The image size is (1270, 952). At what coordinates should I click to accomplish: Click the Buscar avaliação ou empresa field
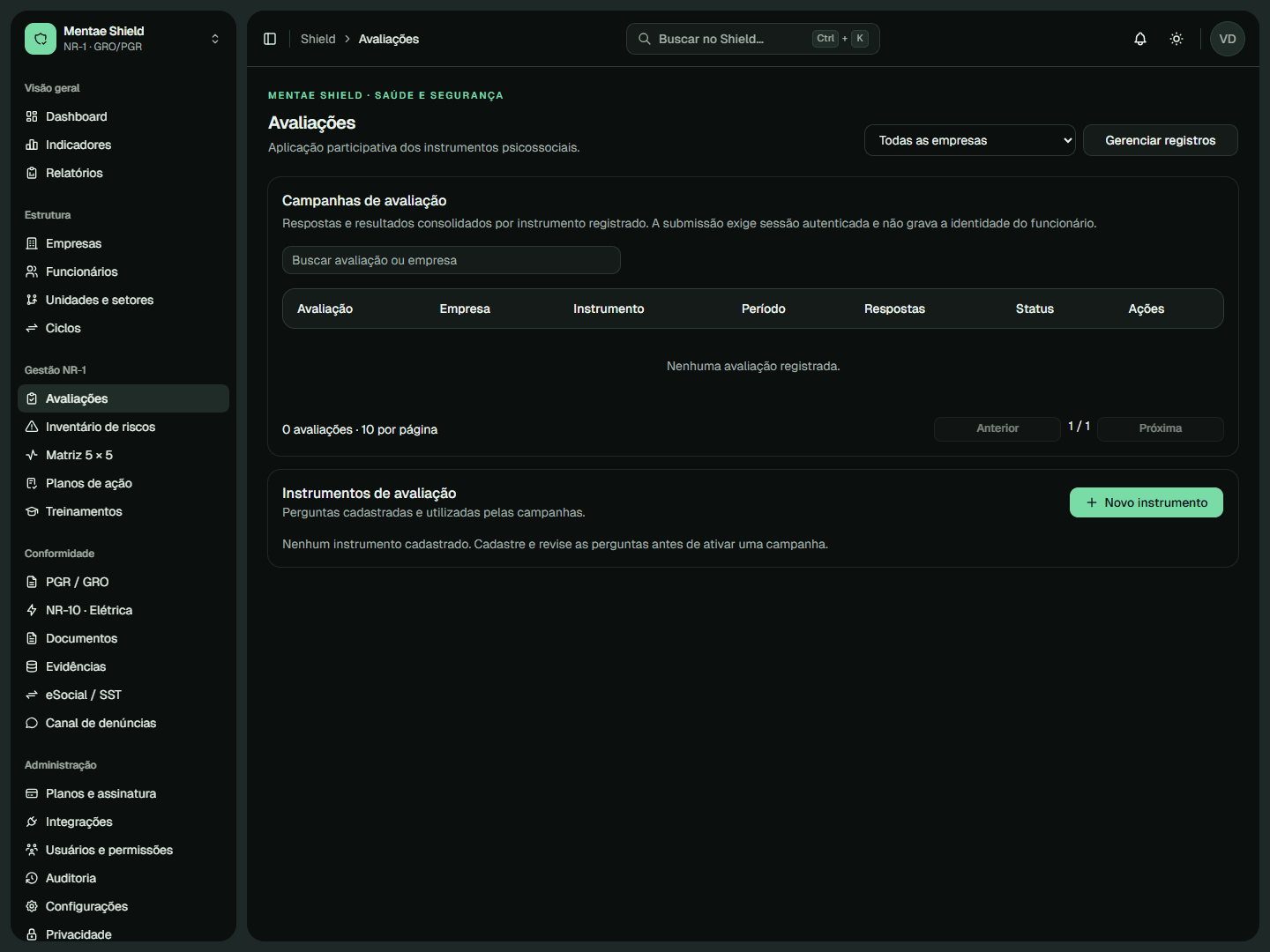pyautogui.click(x=452, y=260)
